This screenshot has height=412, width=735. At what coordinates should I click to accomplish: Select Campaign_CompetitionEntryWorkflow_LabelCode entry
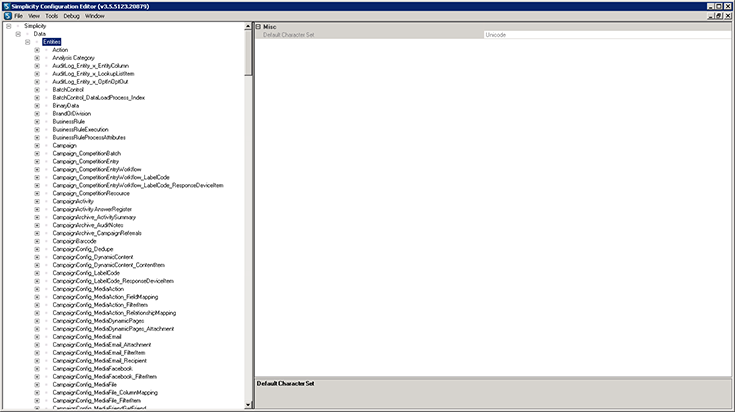[x=111, y=177]
